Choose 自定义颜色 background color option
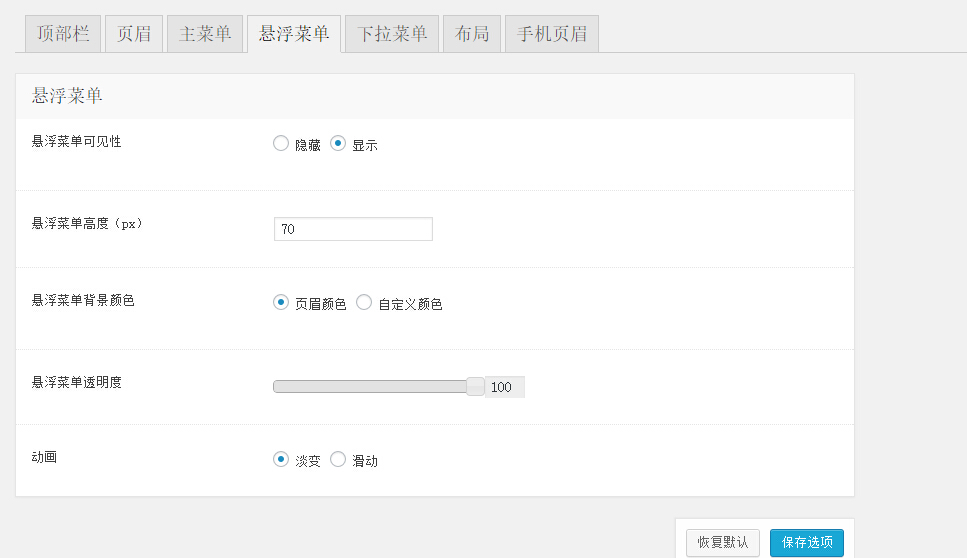967x558 pixels. pyautogui.click(x=364, y=303)
